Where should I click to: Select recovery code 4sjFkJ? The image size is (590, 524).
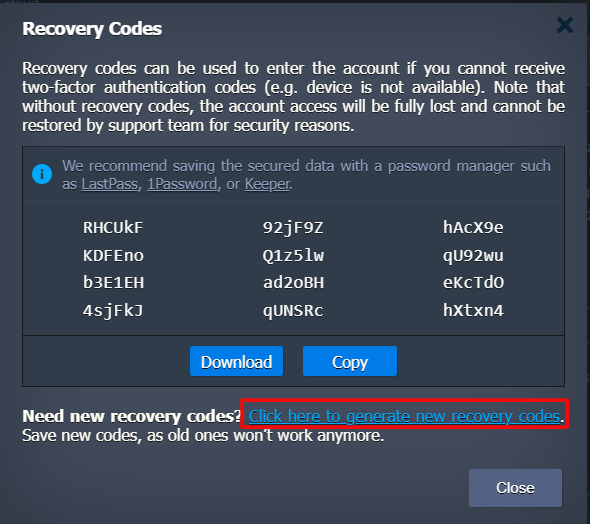[x=113, y=311]
